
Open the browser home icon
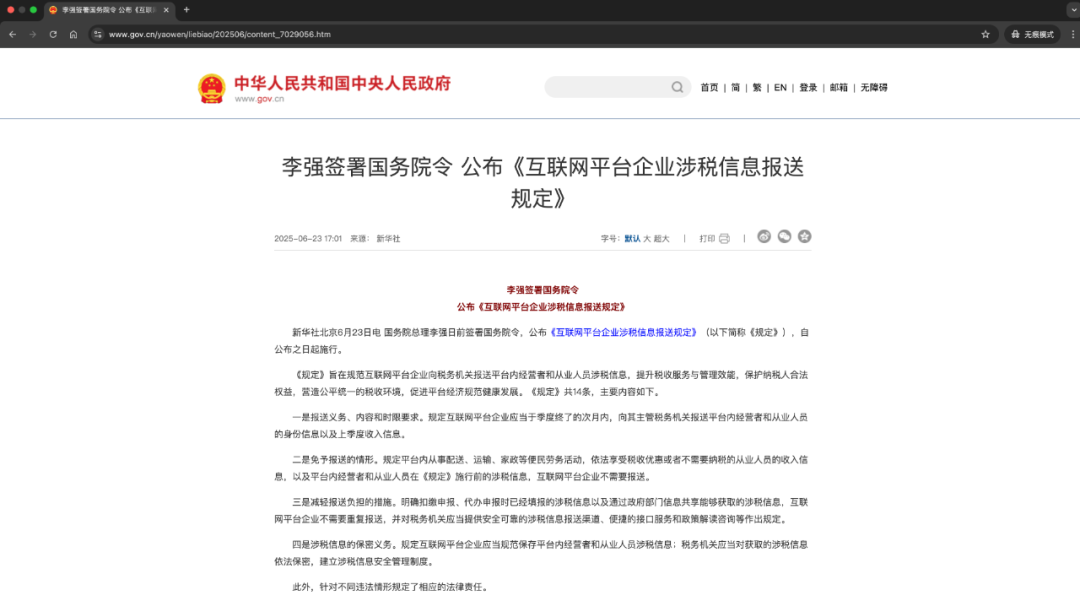[x=73, y=34]
